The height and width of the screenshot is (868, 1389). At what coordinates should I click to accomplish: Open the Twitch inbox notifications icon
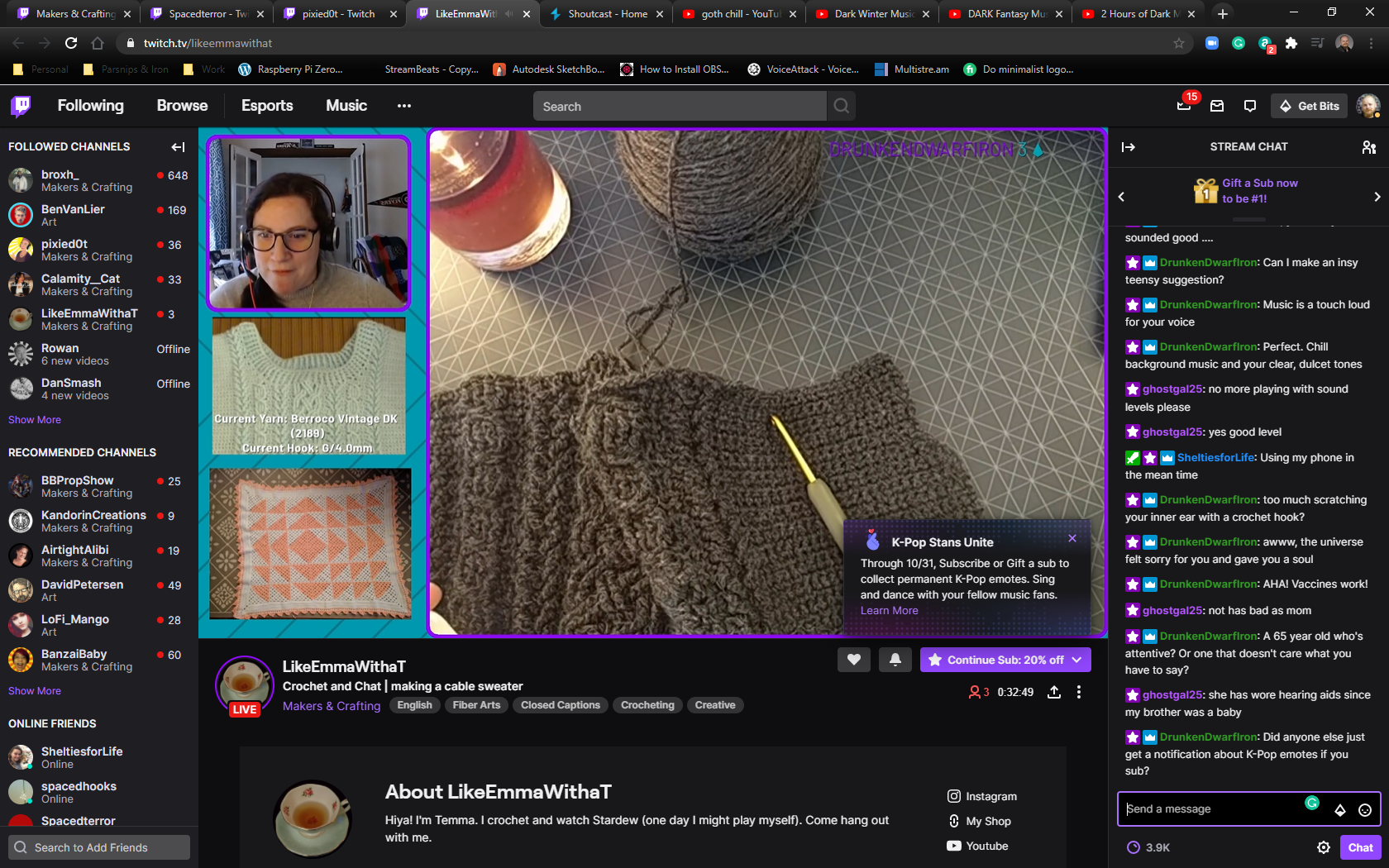[x=1217, y=106]
